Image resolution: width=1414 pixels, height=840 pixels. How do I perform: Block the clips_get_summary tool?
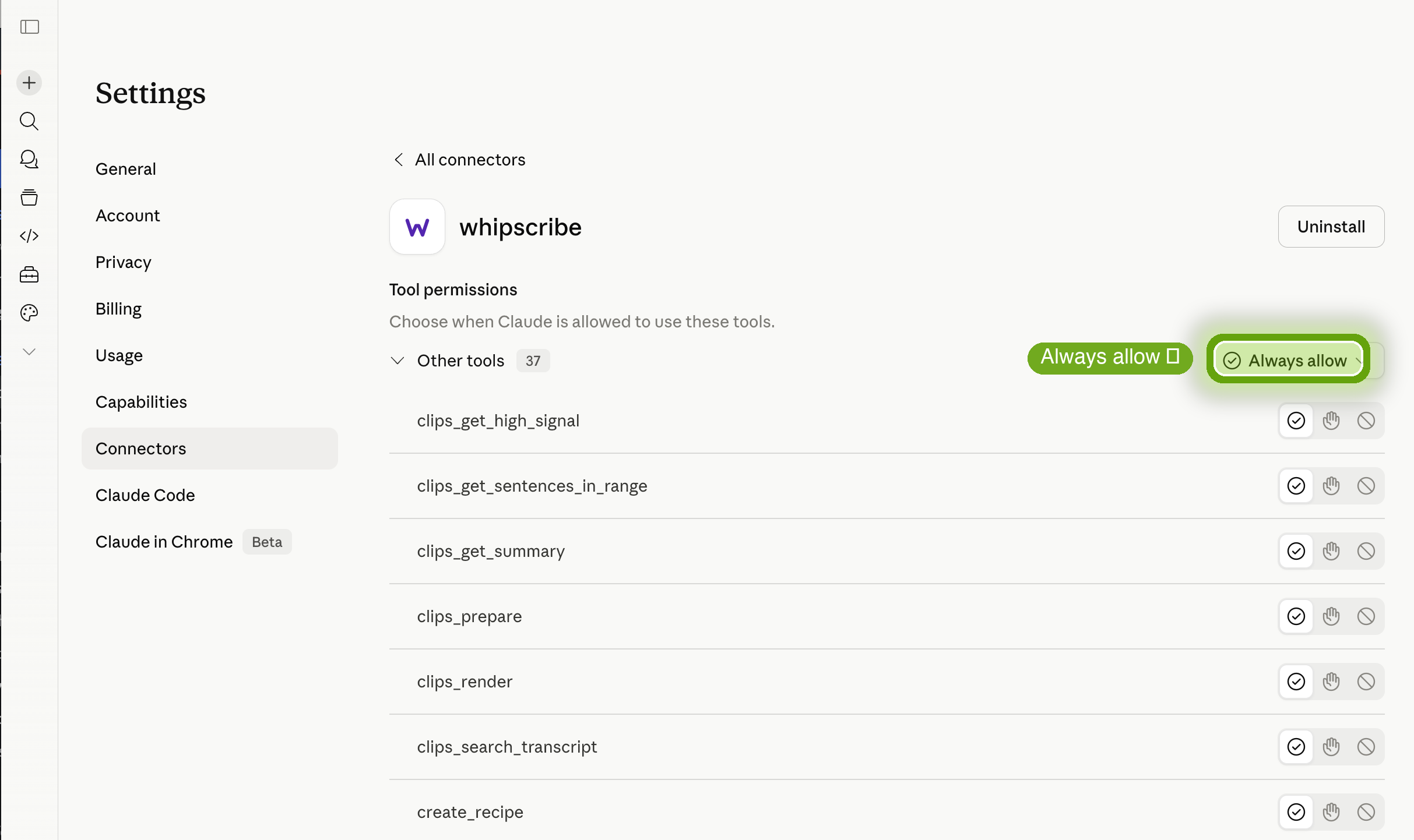[x=1366, y=551]
